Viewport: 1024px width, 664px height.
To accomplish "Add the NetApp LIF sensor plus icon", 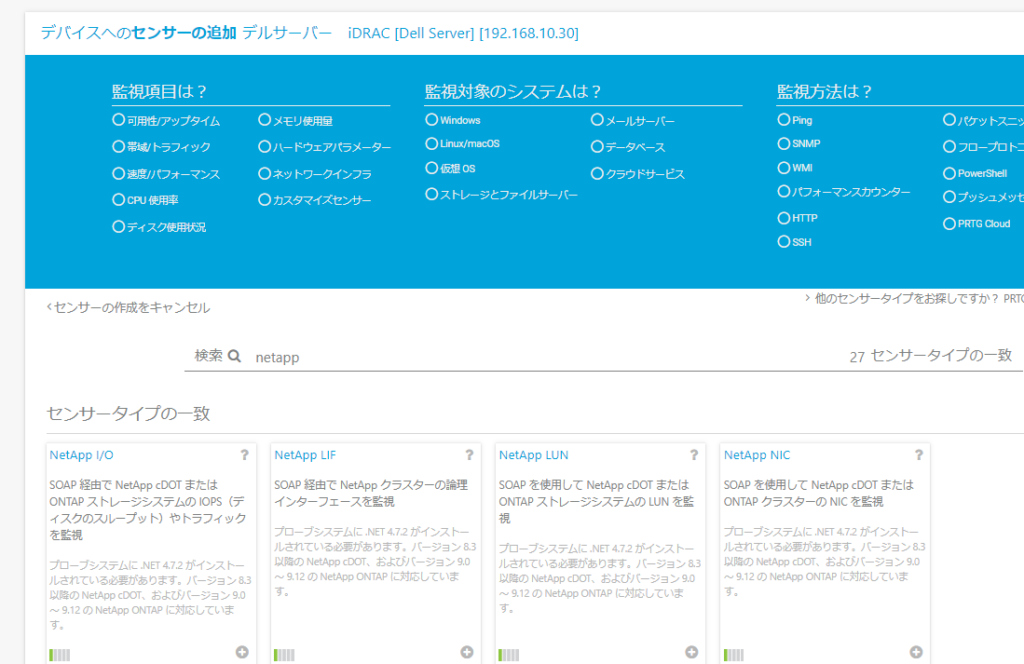I will click(x=467, y=652).
